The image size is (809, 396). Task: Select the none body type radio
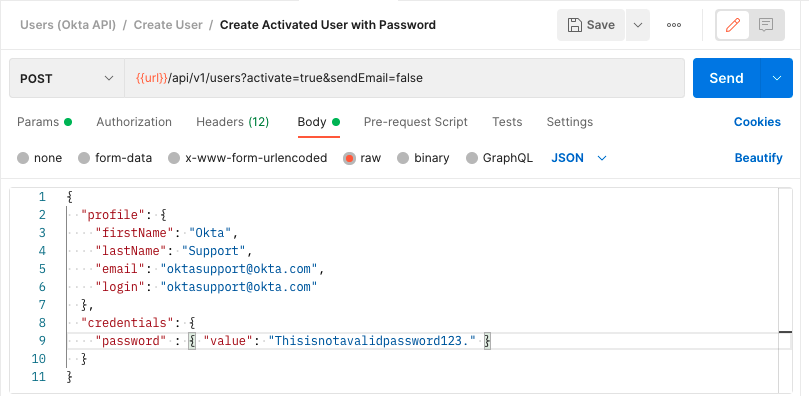23,158
